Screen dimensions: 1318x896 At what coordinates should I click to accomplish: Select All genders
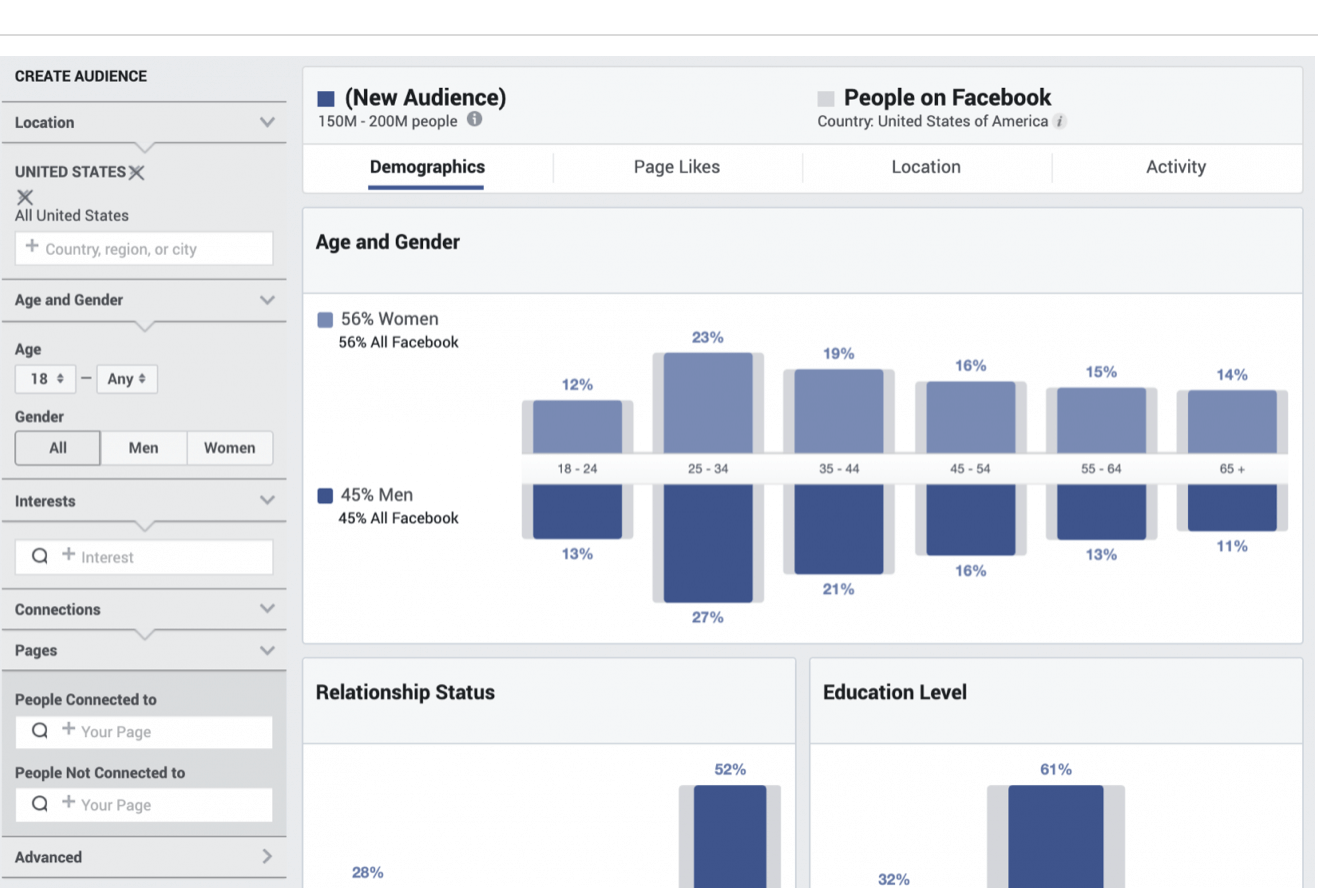57,448
